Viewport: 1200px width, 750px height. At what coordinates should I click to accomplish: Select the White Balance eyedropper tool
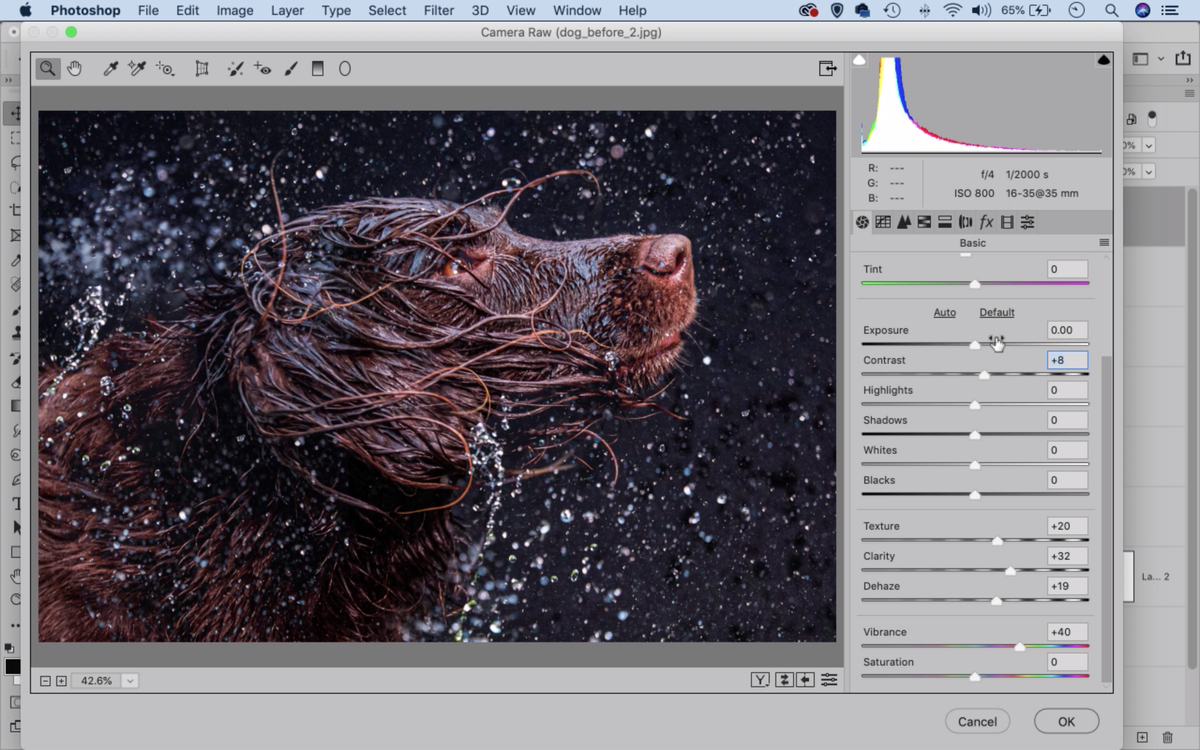[x=110, y=68]
